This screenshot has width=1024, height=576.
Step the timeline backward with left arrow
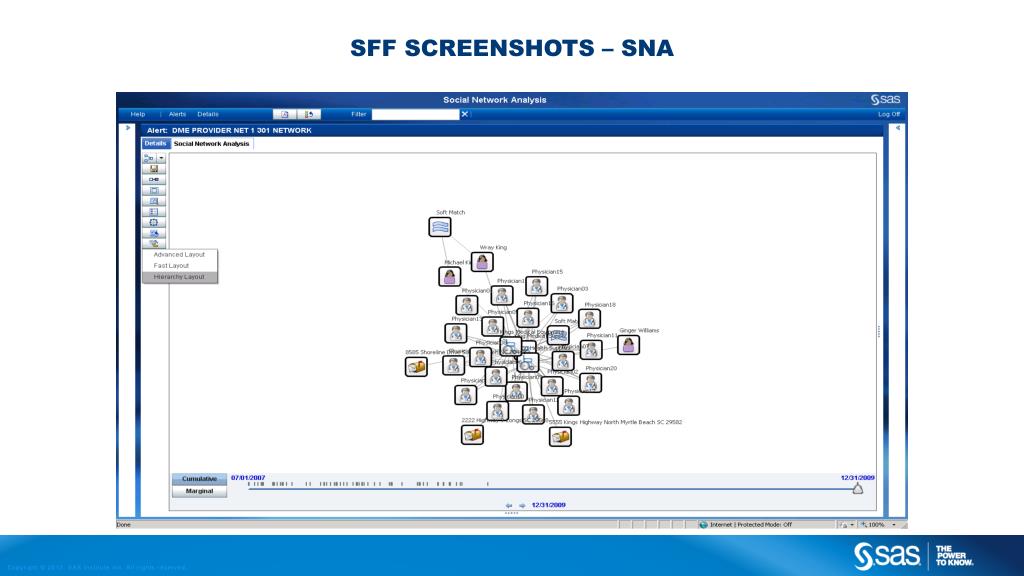tap(509, 505)
